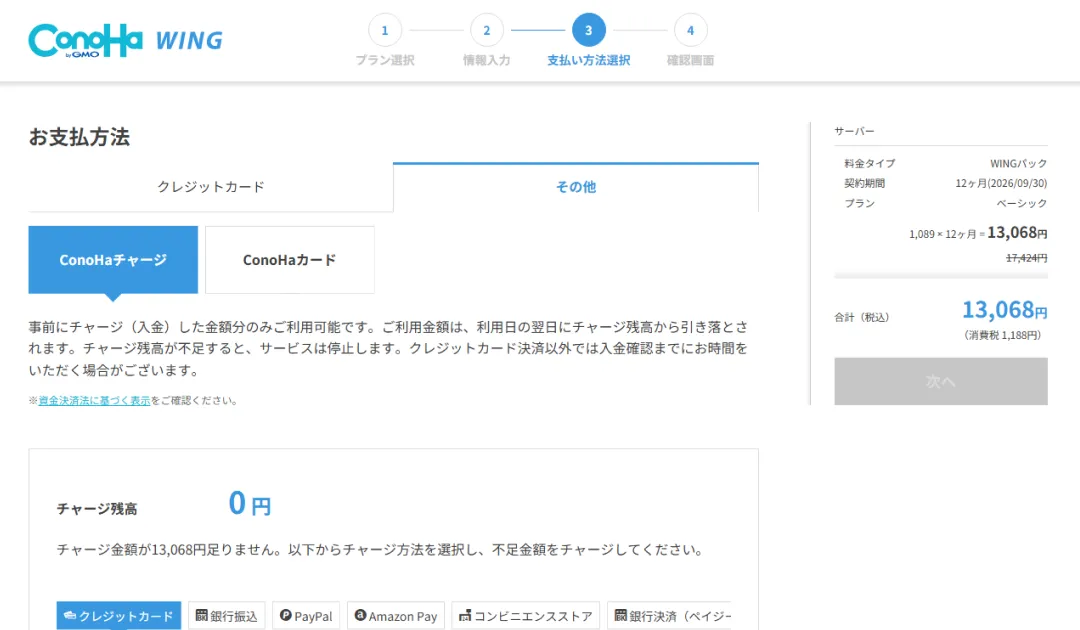Click the サーバー section heading
Image resolution: width=1080 pixels, height=630 pixels.
click(x=854, y=131)
